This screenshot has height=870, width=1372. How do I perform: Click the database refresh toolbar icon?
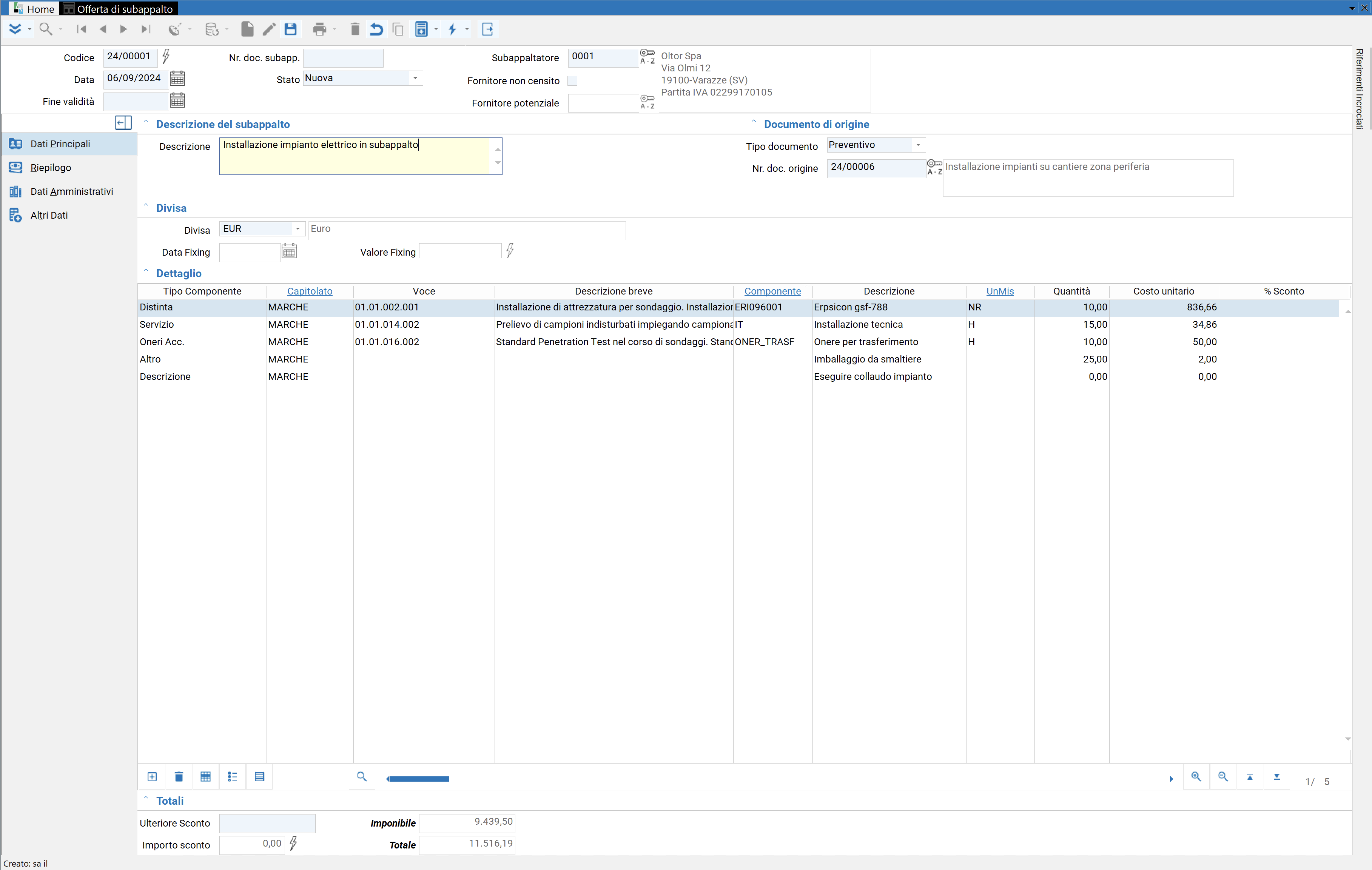pos(211,29)
